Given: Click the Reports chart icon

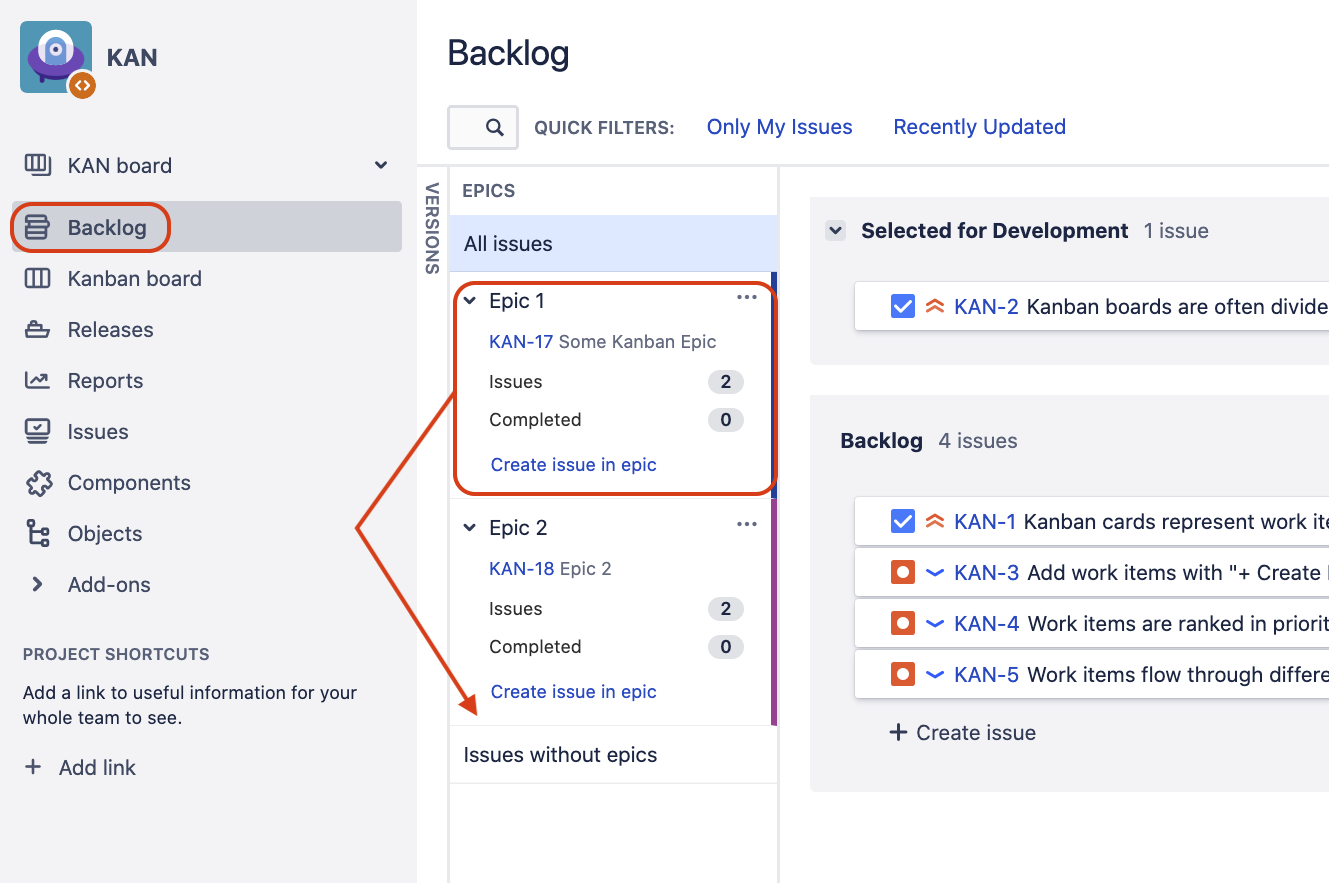Looking at the screenshot, I should coord(37,381).
